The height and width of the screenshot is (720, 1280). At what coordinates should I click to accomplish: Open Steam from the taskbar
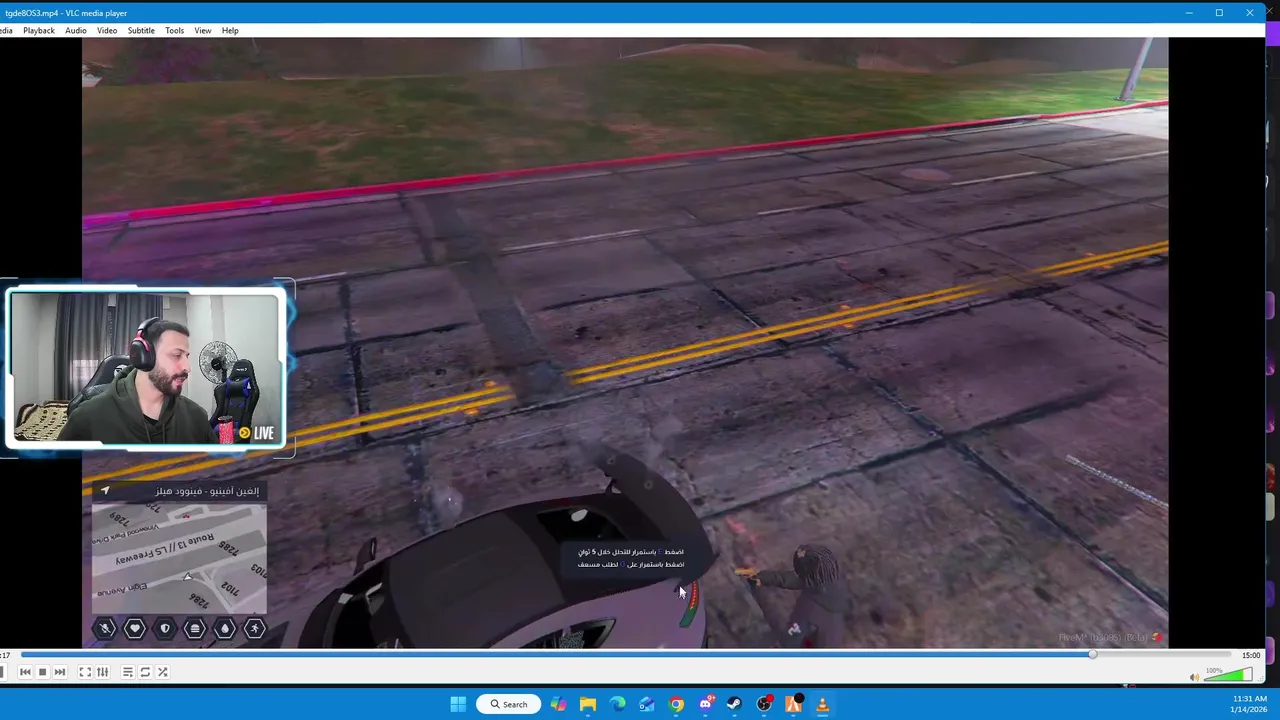(x=734, y=704)
